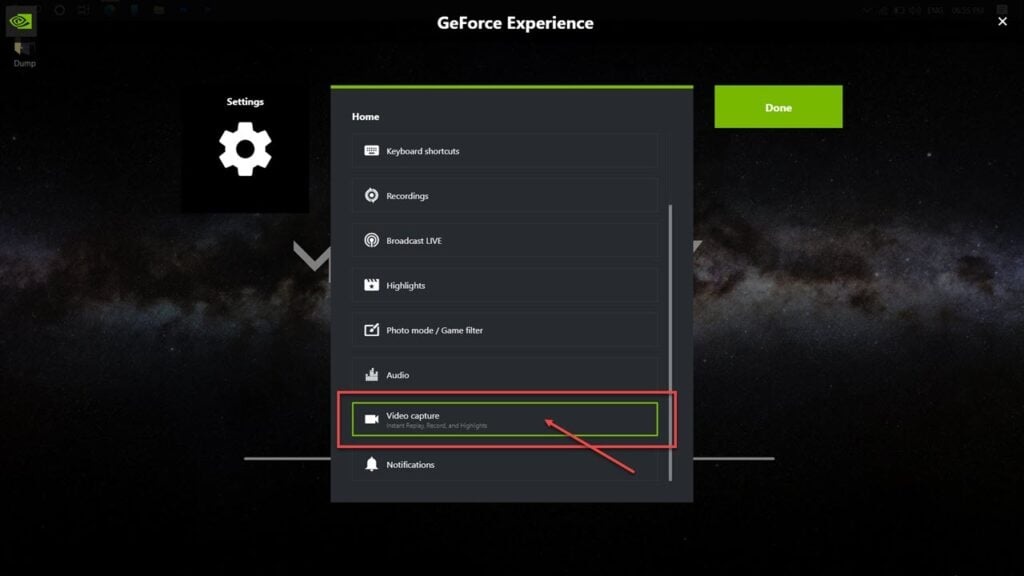Image resolution: width=1024 pixels, height=576 pixels.
Task: Open the Dump desktop shortcut
Action: point(24,54)
